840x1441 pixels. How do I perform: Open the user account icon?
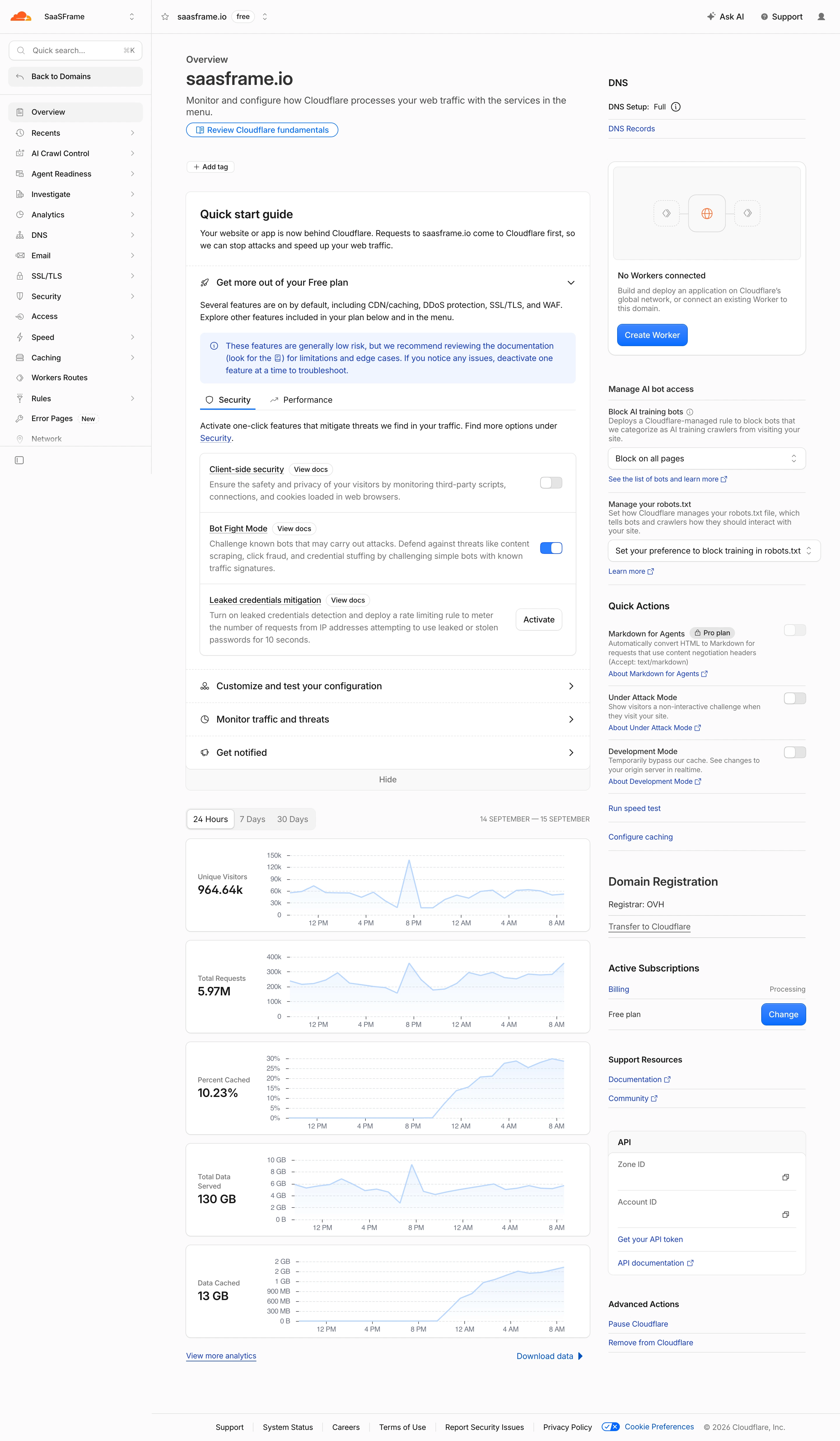(x=821, y=17)
